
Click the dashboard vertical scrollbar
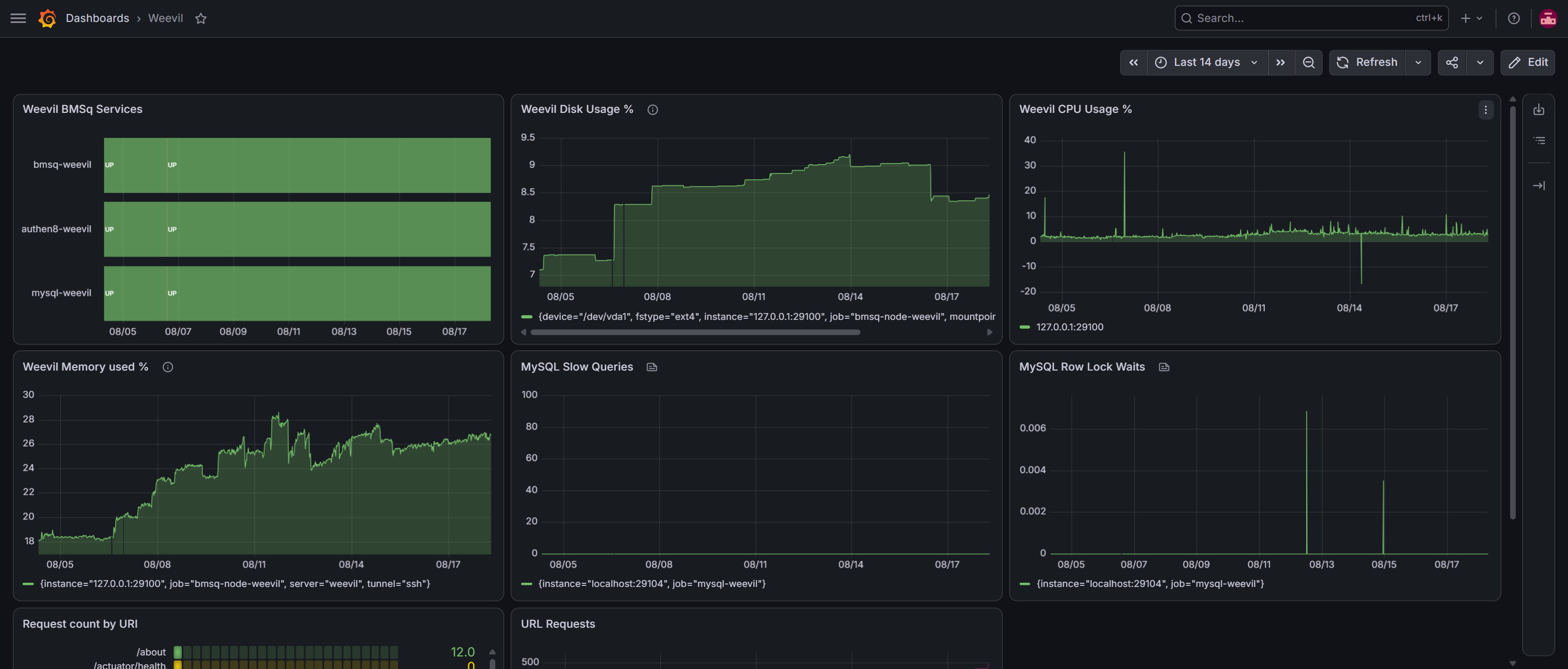click(1512, 312)
